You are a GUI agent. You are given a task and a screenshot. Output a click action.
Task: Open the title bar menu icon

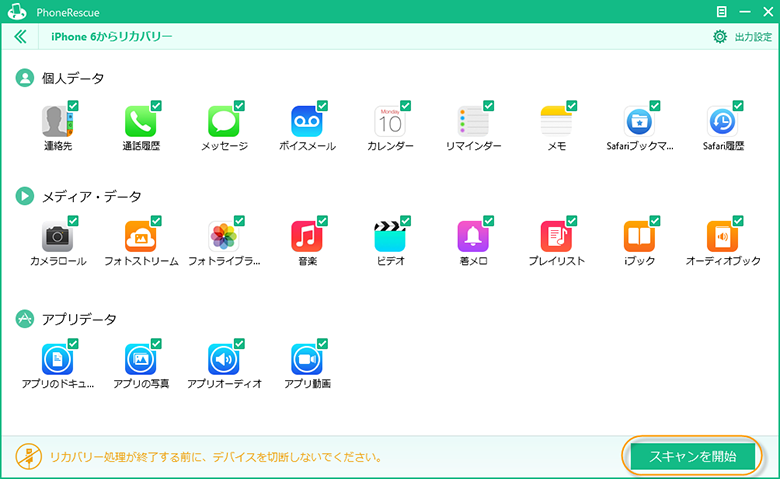tap(721, 11)
